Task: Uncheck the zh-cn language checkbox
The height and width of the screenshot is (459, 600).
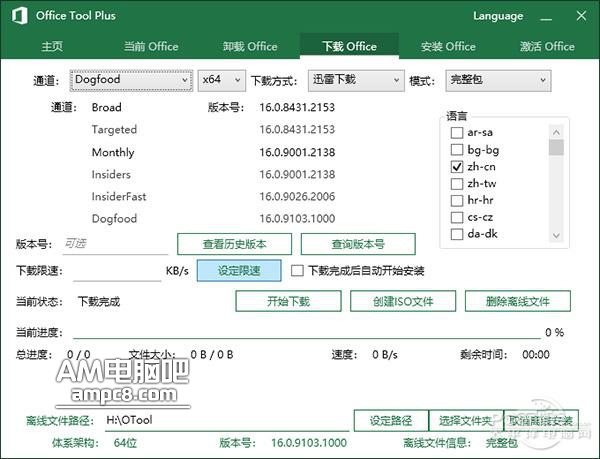Action: click(x=457, y=166)
